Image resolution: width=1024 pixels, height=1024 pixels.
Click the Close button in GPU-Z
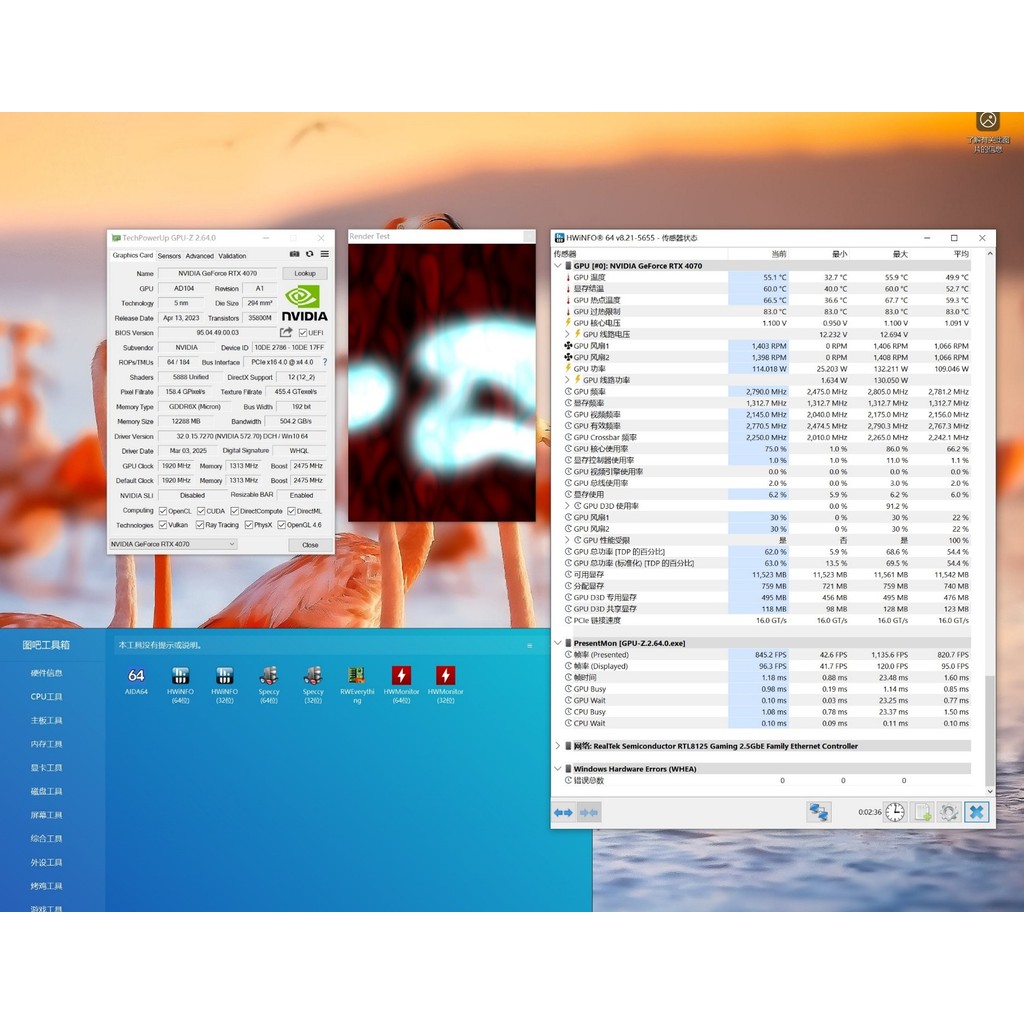pyautogui.click(x=310, y=545)
